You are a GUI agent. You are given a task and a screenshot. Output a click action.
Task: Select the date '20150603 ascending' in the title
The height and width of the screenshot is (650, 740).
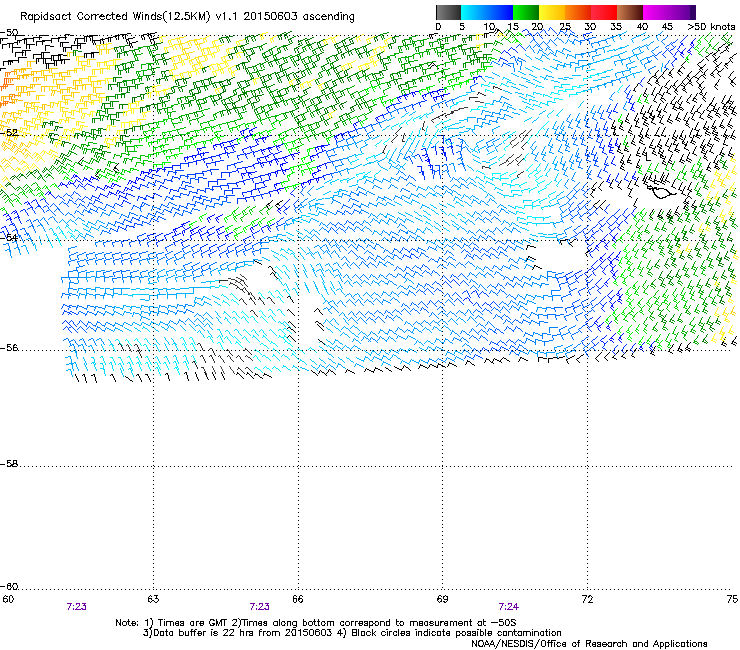pyautogui.click(x=299, y=17)
